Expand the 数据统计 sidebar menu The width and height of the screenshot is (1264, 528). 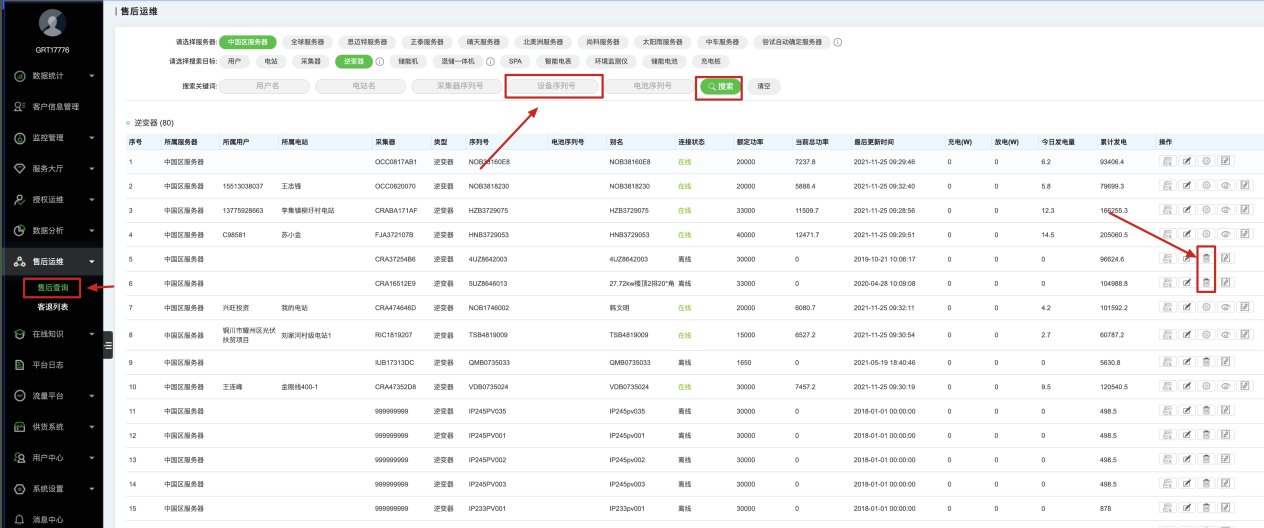coord(52,75)
